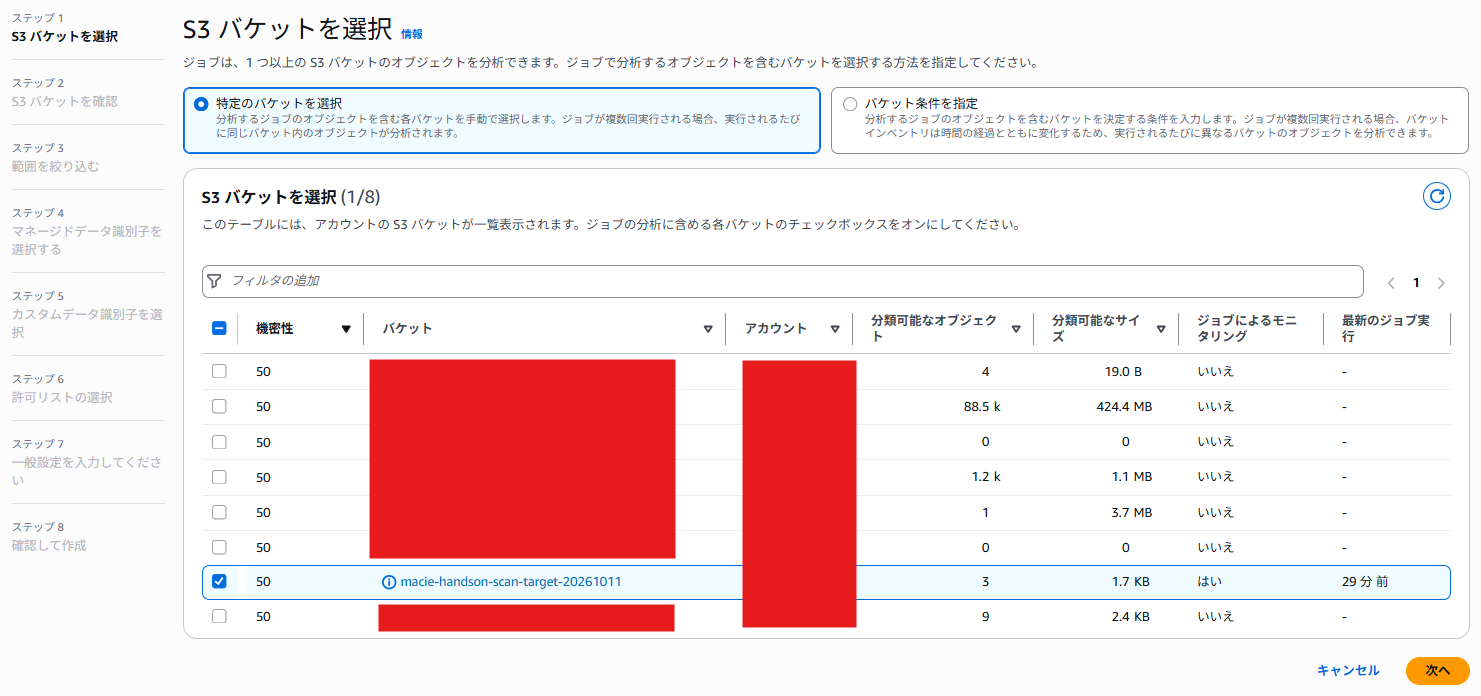Screen dimensions: 1481x696
Task: Click page number 1 in pagination
Action: coord(1416,283)
